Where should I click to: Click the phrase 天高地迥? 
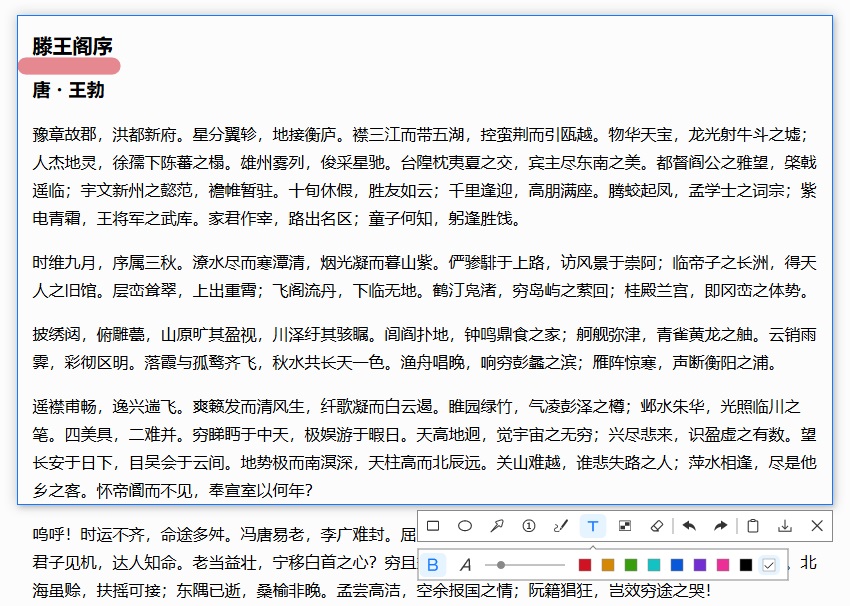(448, 434)
